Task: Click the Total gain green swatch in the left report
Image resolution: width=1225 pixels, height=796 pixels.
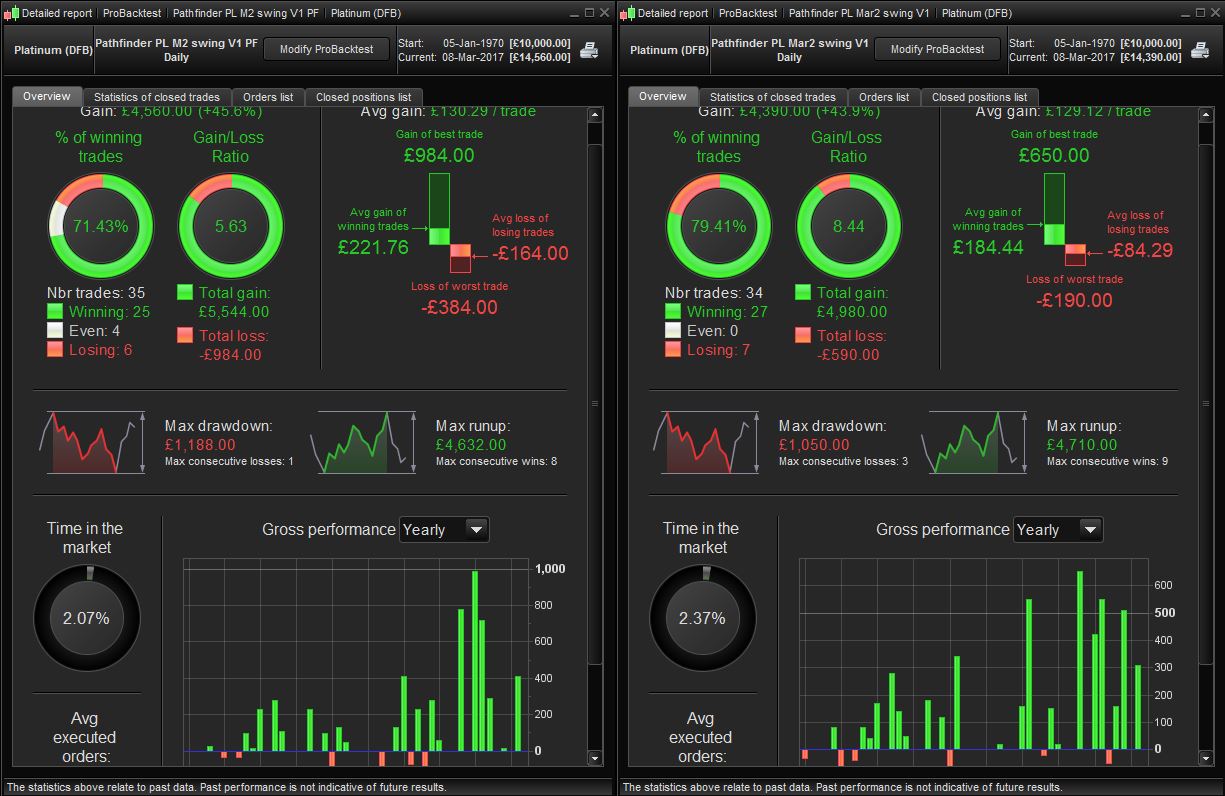Action: pos(185,293)
